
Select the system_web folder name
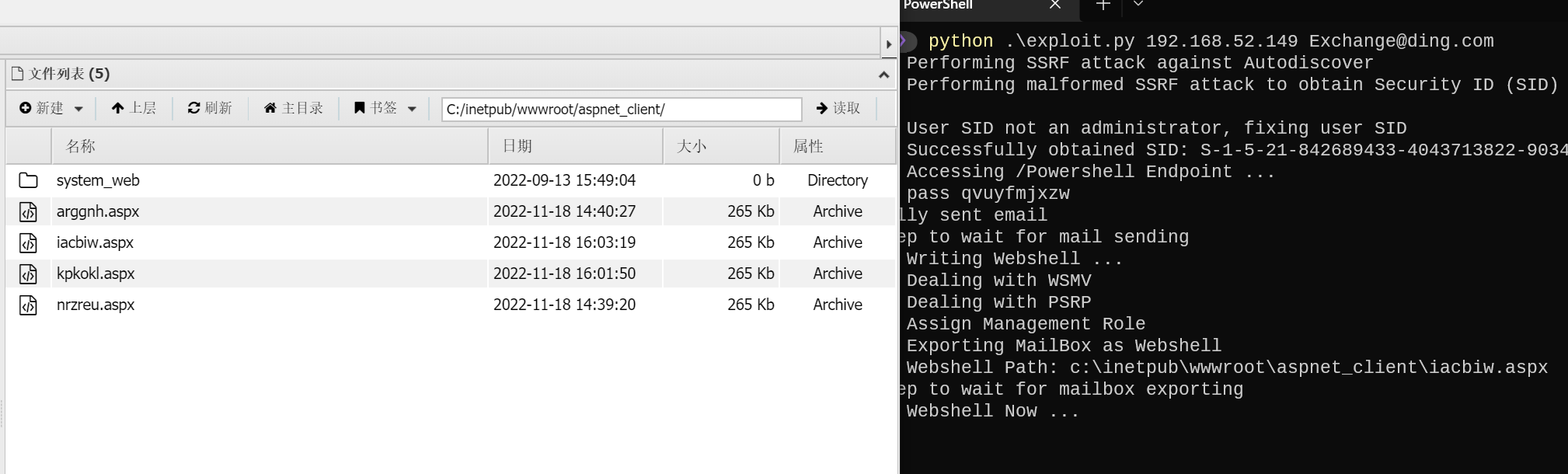point(98,180)
